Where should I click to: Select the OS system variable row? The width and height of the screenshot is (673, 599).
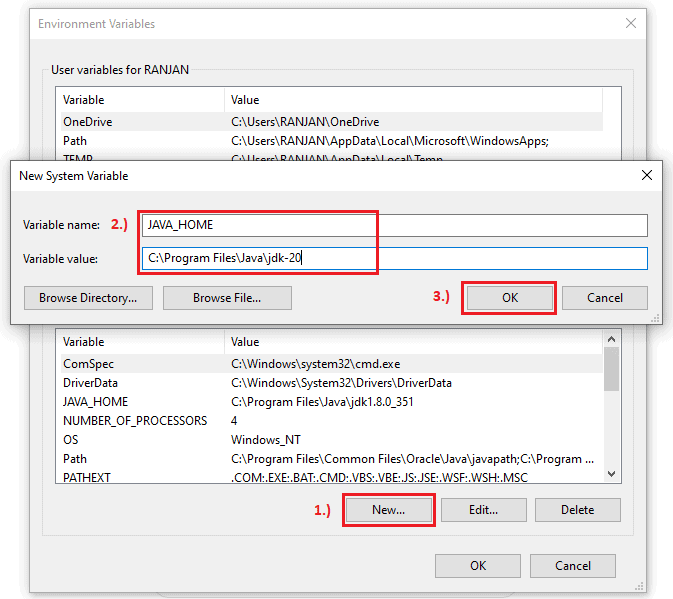click(x=332, y=440)
